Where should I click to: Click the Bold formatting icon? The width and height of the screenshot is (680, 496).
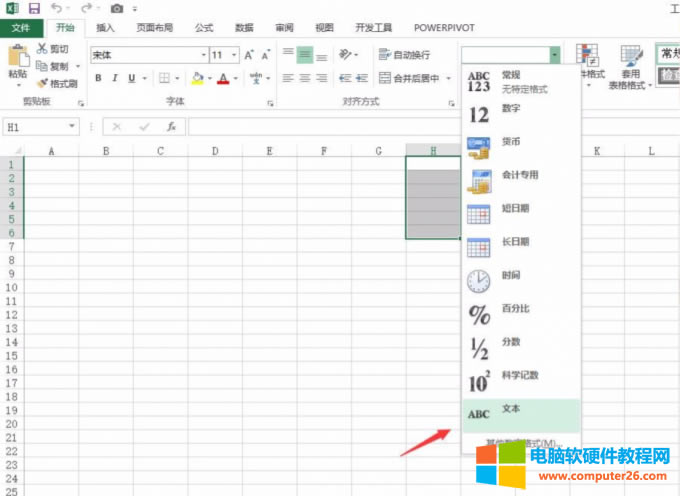pos(98,78)
